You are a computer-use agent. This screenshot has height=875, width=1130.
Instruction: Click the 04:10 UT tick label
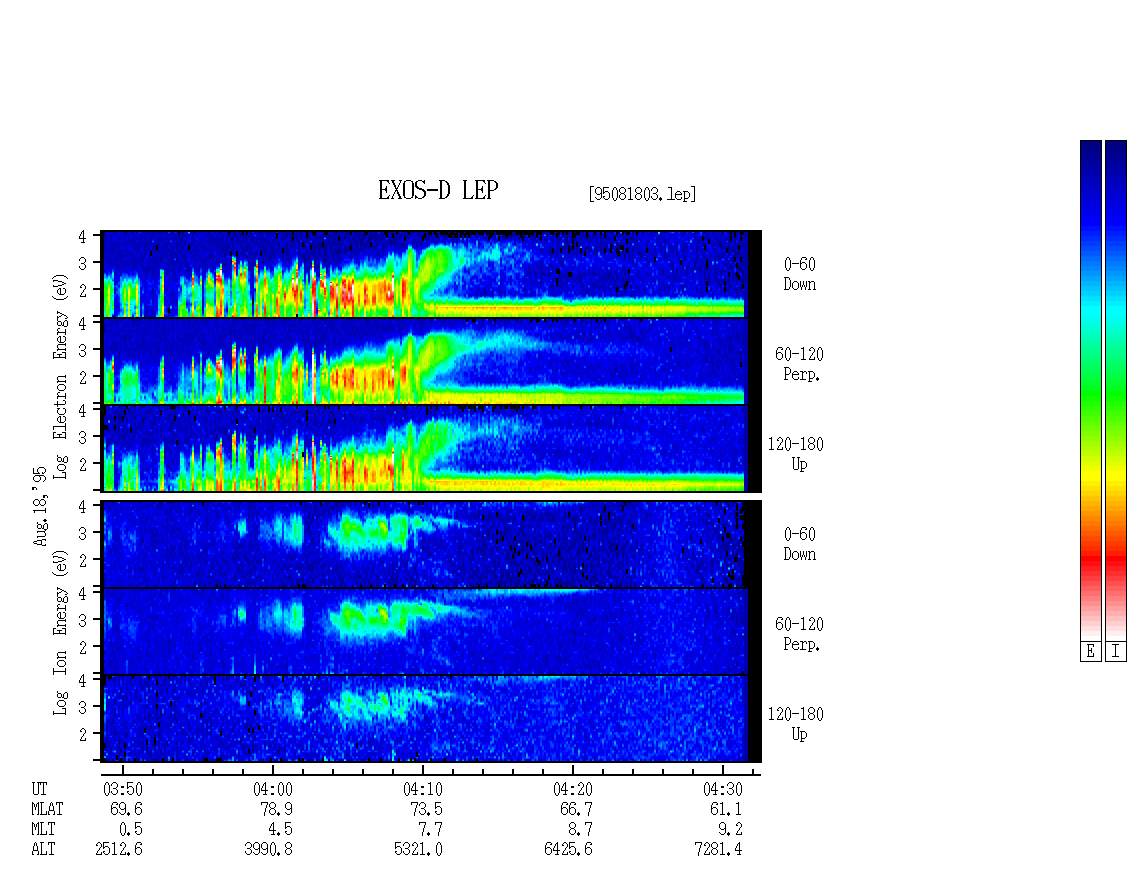click(422, 789)
